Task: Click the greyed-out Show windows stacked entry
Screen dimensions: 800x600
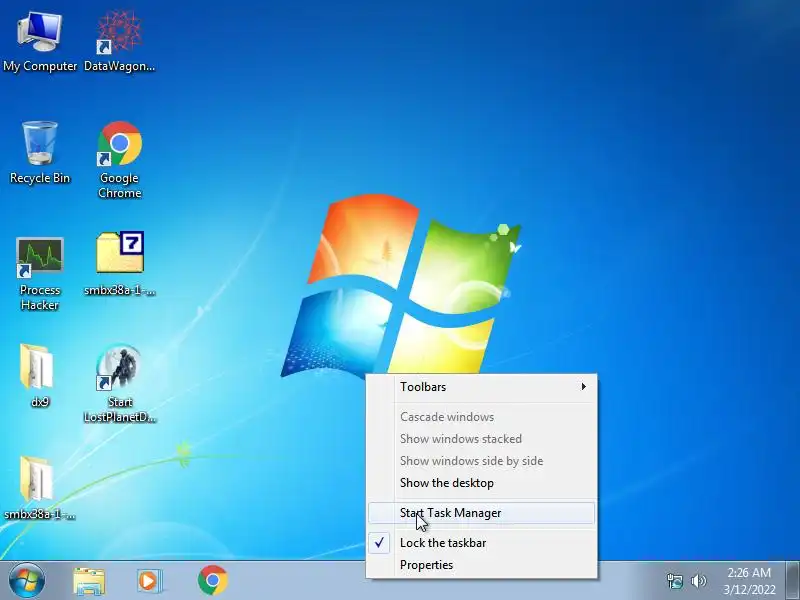Action: tap(482, 439)
